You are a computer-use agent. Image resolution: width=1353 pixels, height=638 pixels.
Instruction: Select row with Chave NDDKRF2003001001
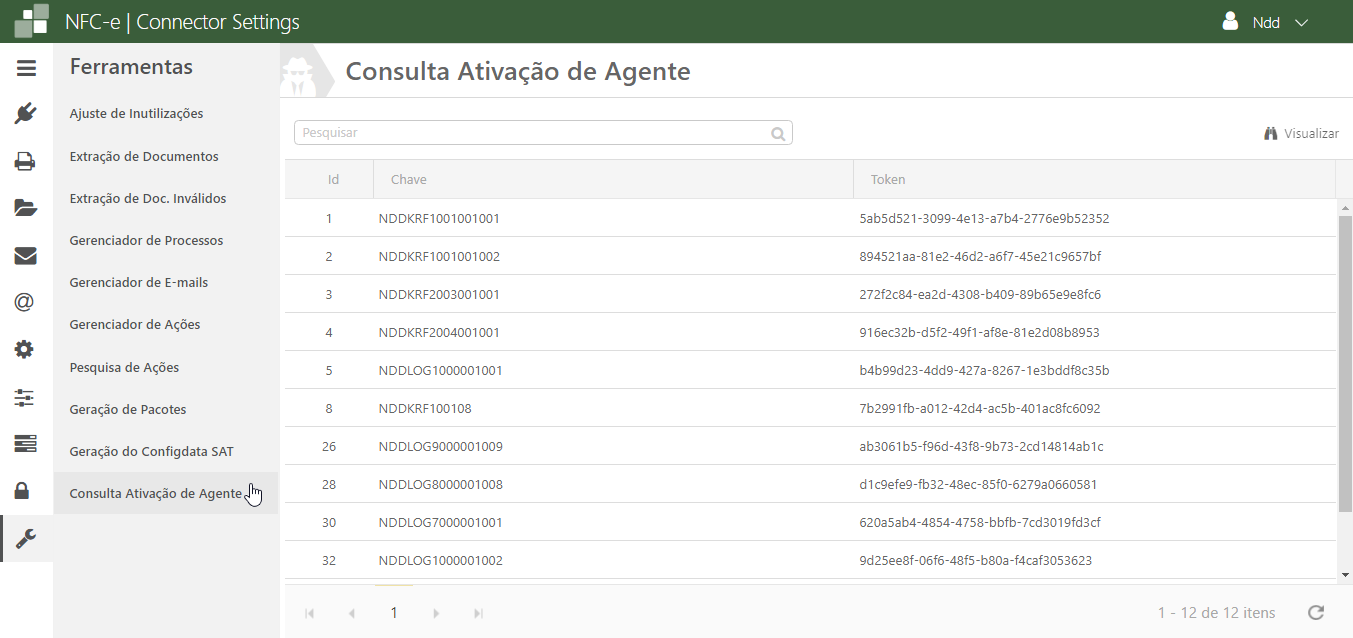439,295
